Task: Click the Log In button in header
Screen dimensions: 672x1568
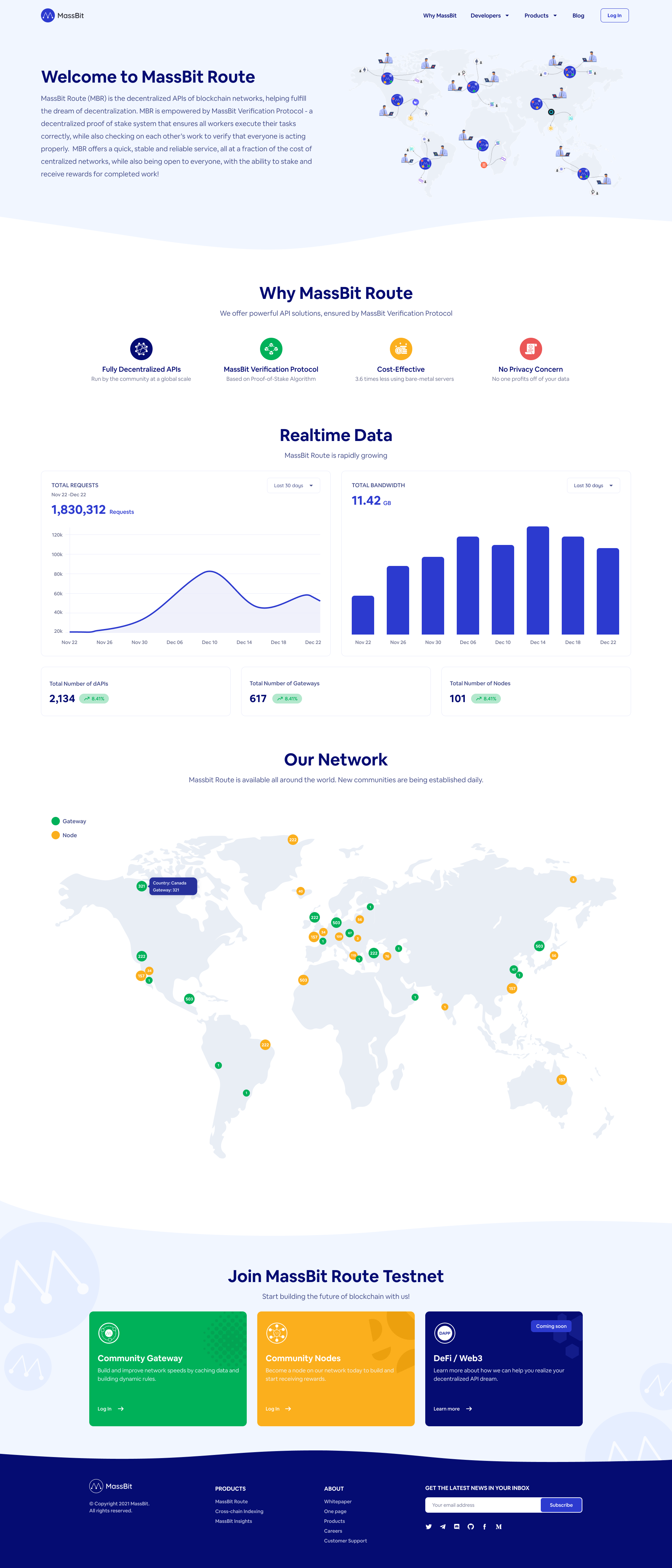Action: [614, 15]
